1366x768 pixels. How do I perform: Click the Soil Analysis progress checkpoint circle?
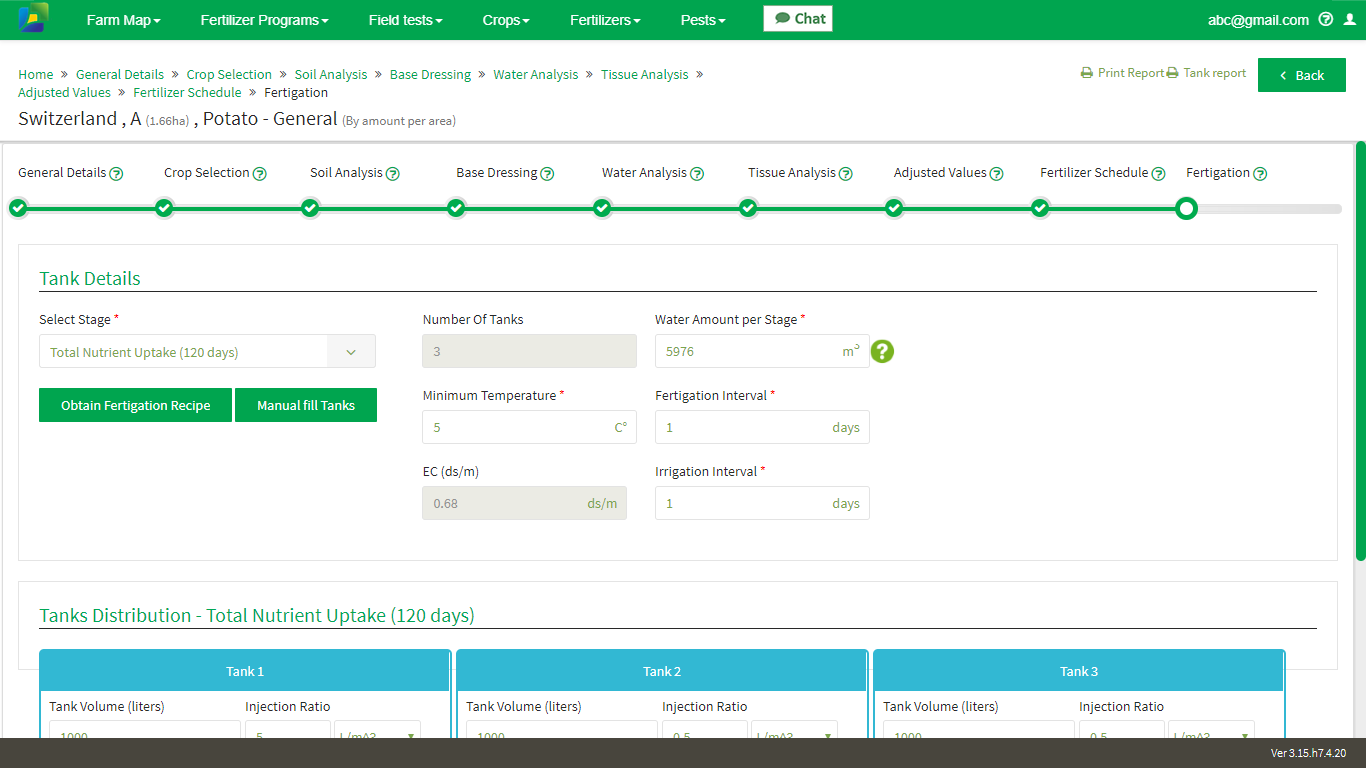click(x=310, y=208)
